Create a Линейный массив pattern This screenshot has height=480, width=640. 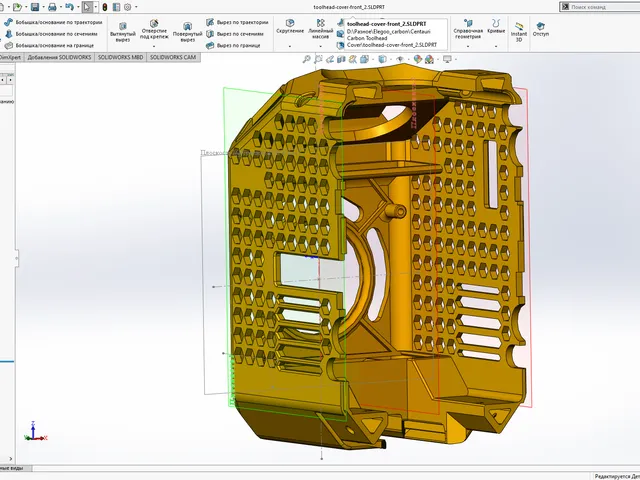pos(321,29)
